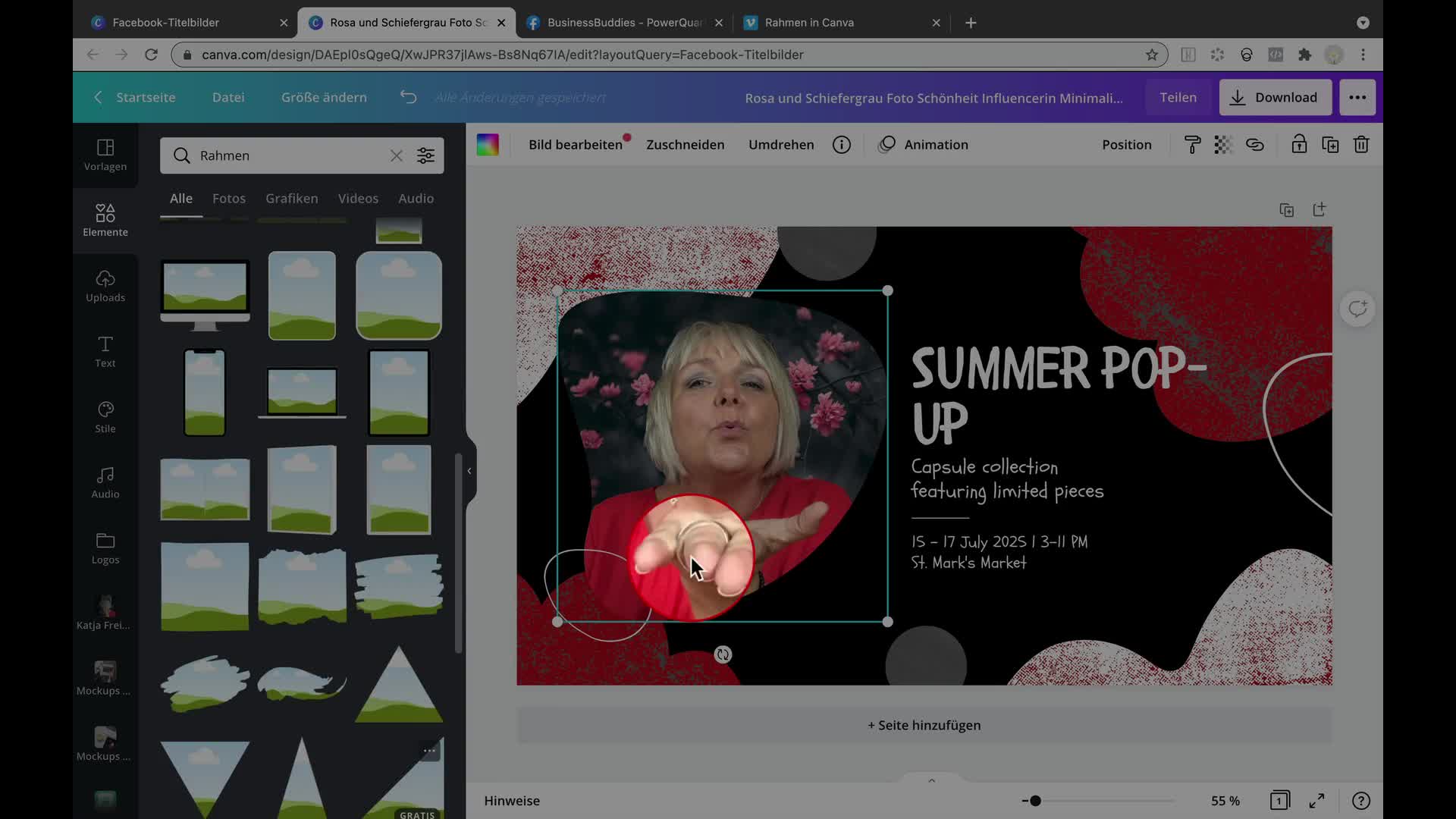This screenshot has height=819, width=1456.
Task: Click Seite hinzufügen button
Action: click(x=924, y=725)
